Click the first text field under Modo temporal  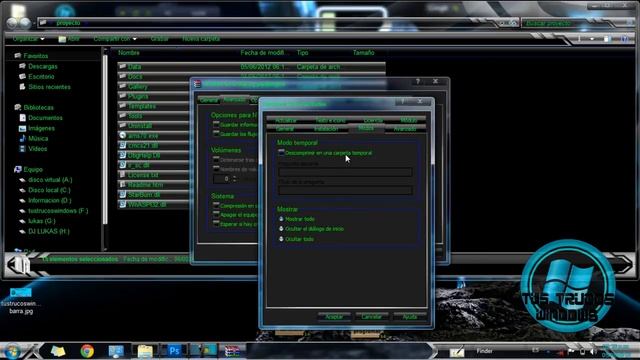point(345,172)
